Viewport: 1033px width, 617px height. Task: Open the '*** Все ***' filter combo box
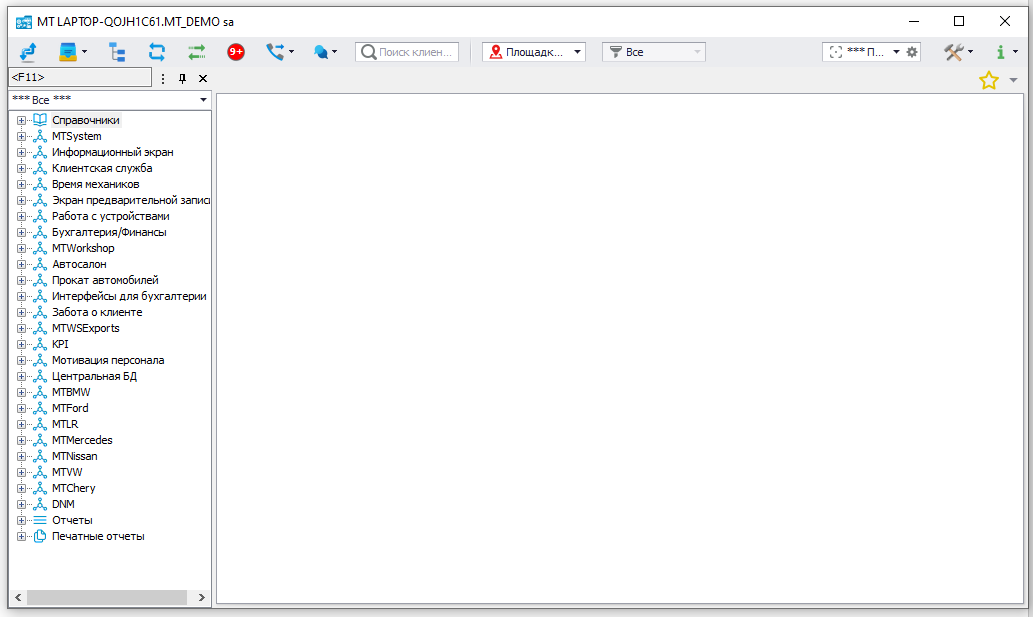(x=109, y=100)
